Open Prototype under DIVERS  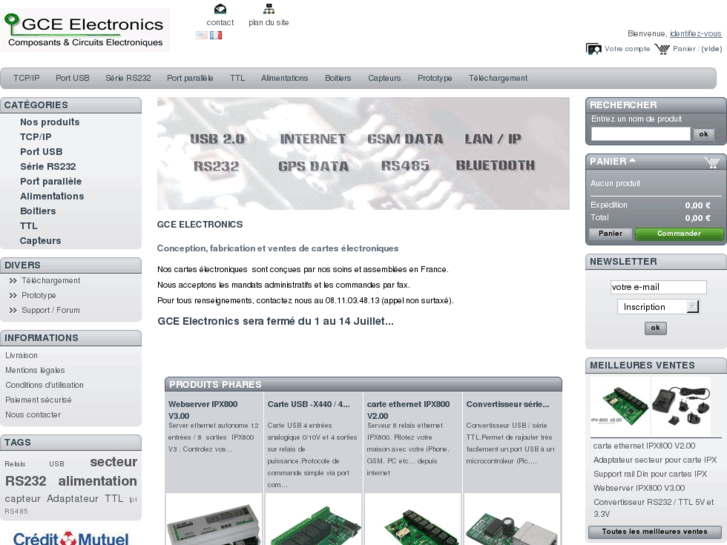38,295
